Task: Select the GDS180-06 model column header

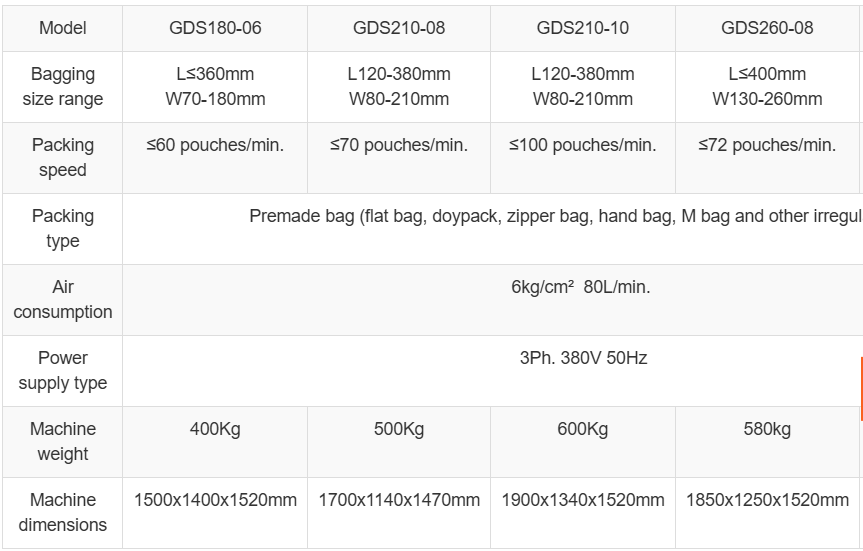Action: pyautogui.click(x=215, y=28)
